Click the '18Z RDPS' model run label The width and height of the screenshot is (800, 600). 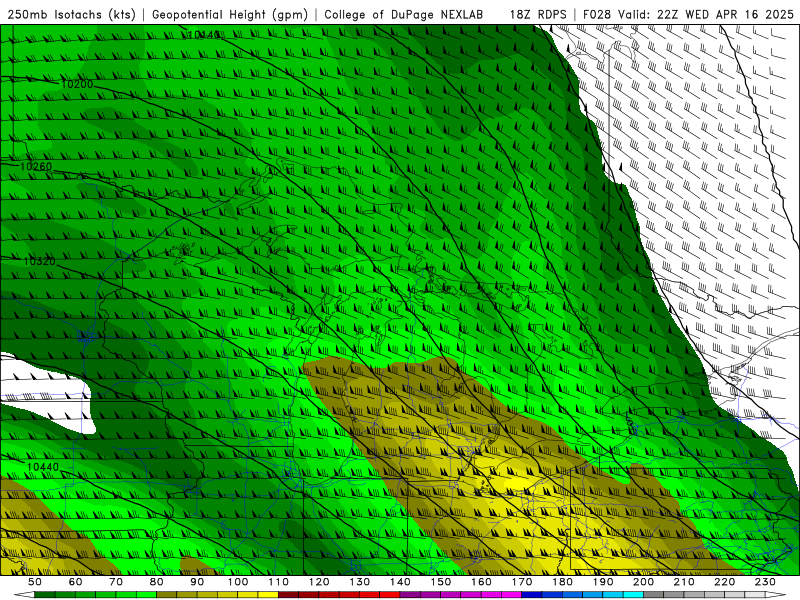(x=538, y=14)
